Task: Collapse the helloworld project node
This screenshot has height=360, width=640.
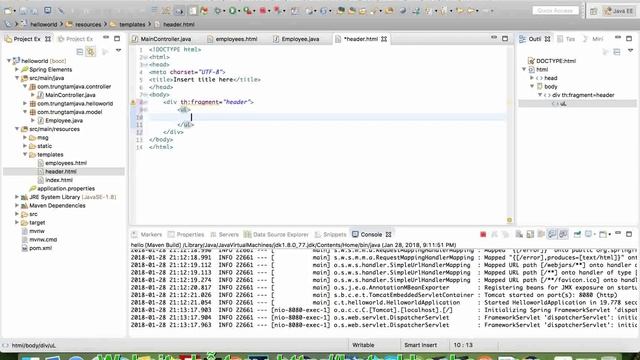Action: tap(9, 61)
